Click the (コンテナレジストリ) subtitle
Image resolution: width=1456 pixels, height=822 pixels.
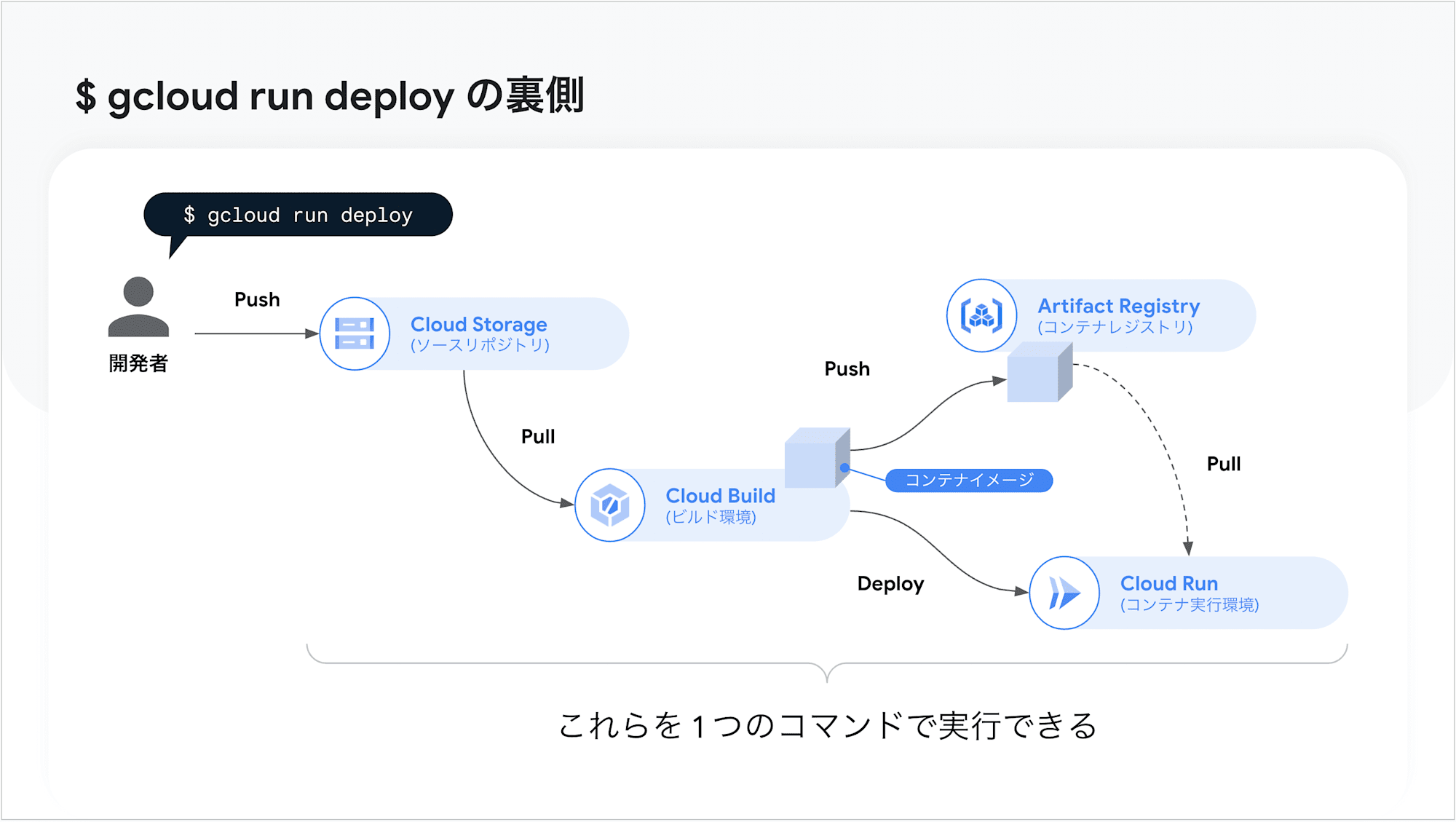point(1115,327)
